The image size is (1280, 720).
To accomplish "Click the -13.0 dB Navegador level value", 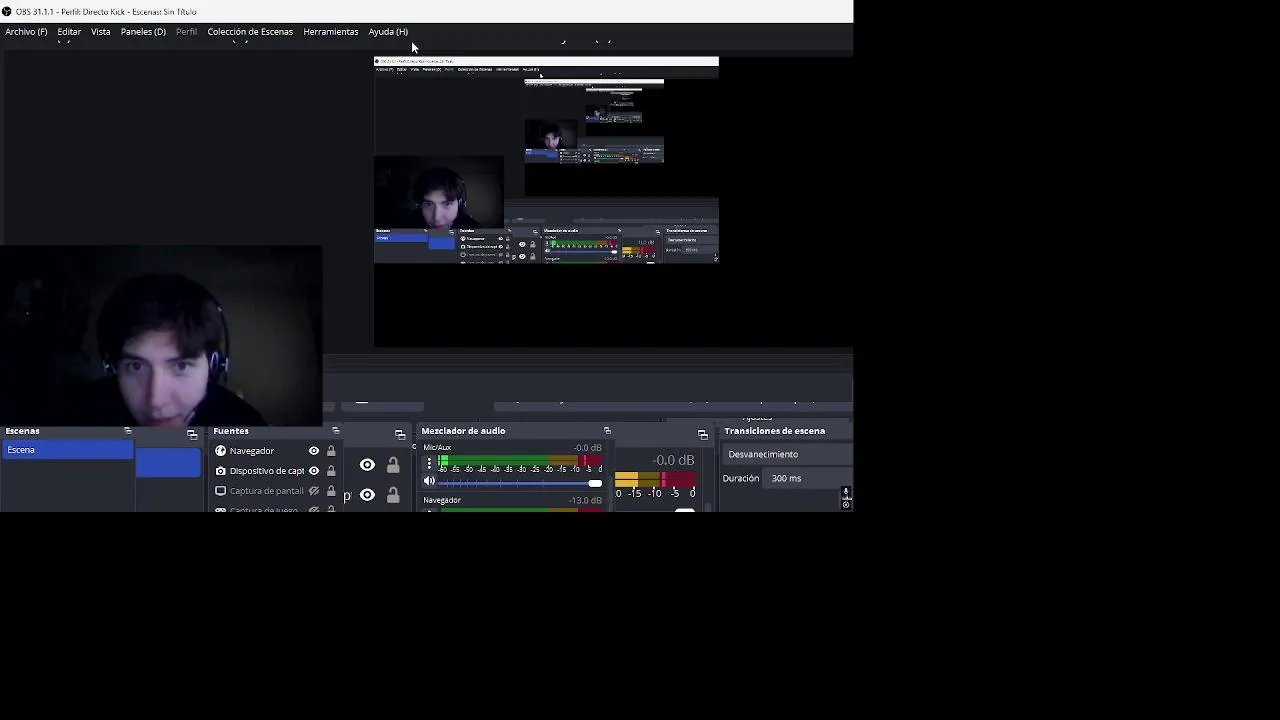I will click(x=585, y=500).
